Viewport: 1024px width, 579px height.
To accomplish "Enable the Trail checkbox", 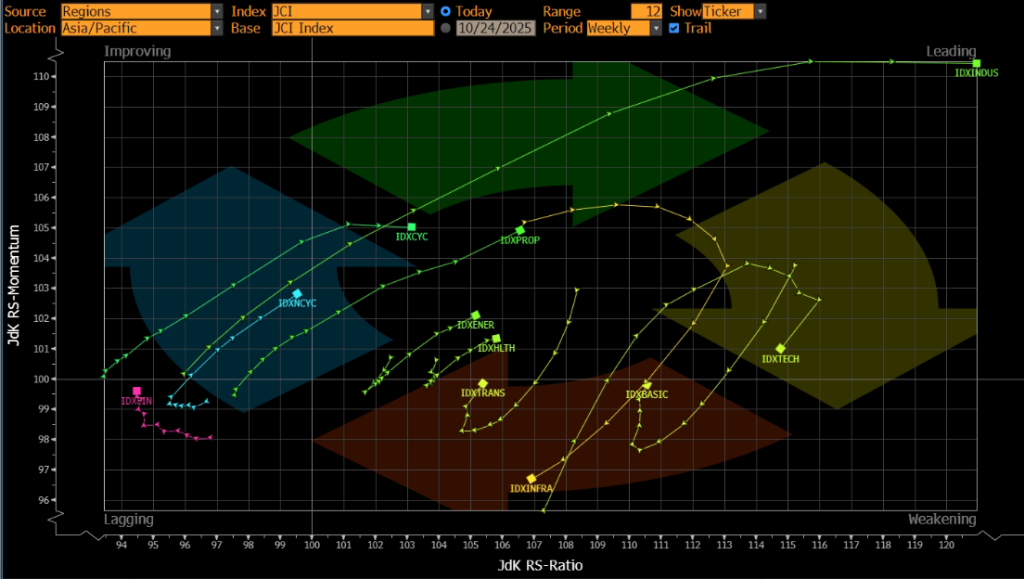I will tap(673, 28).
